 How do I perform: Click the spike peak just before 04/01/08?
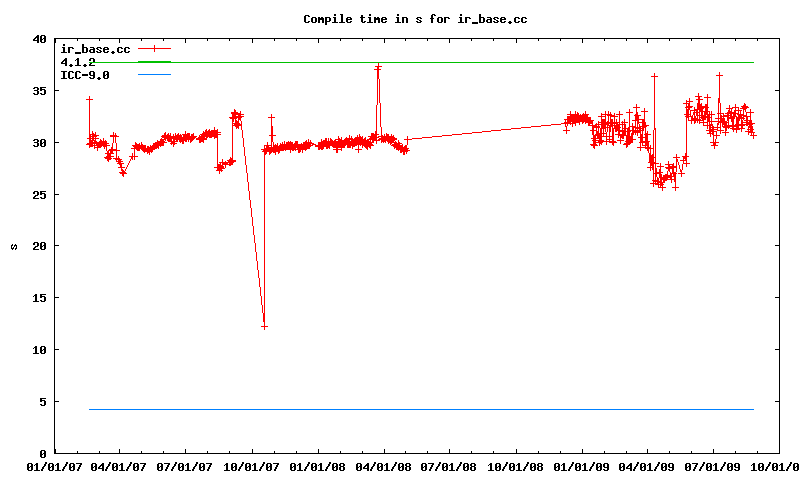tap(378, 67)
